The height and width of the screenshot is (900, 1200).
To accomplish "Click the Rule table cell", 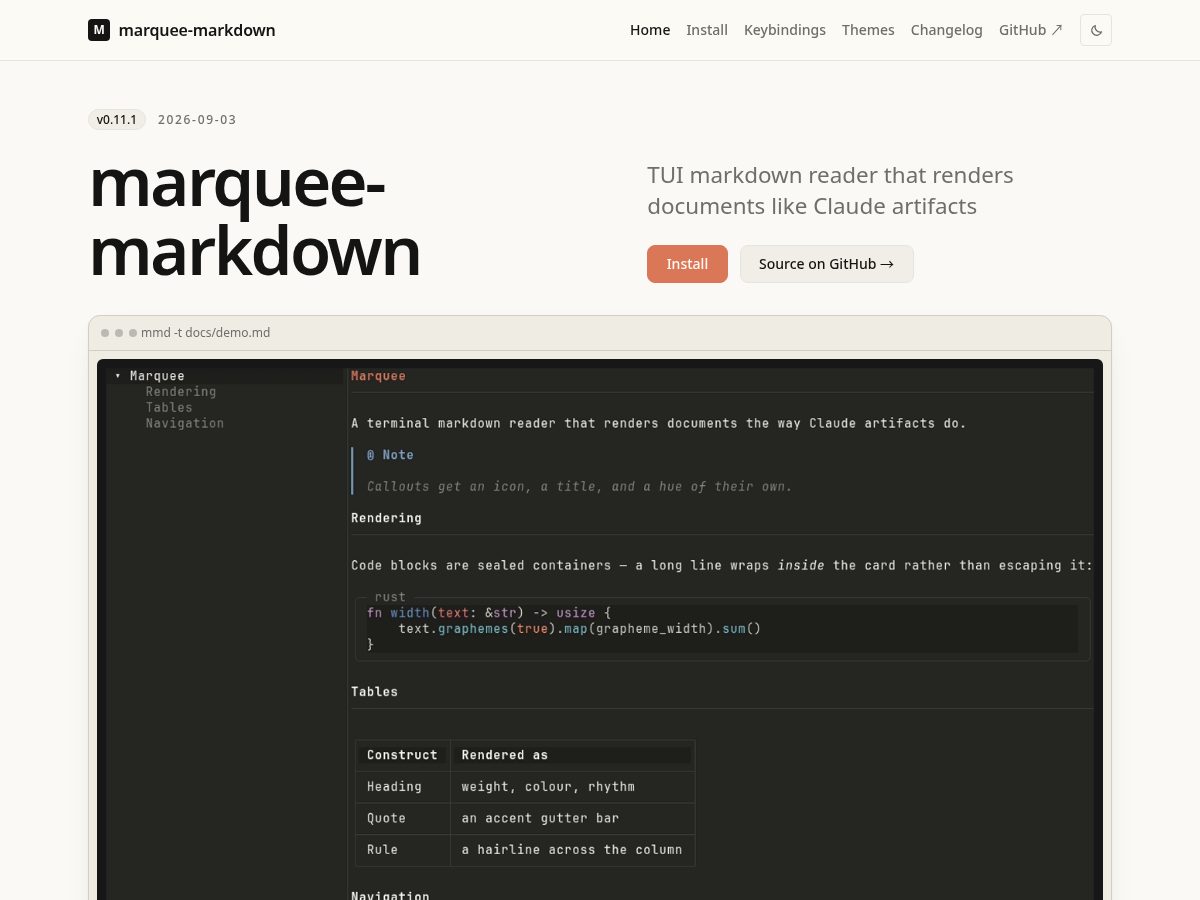I will tap(382, 850).
